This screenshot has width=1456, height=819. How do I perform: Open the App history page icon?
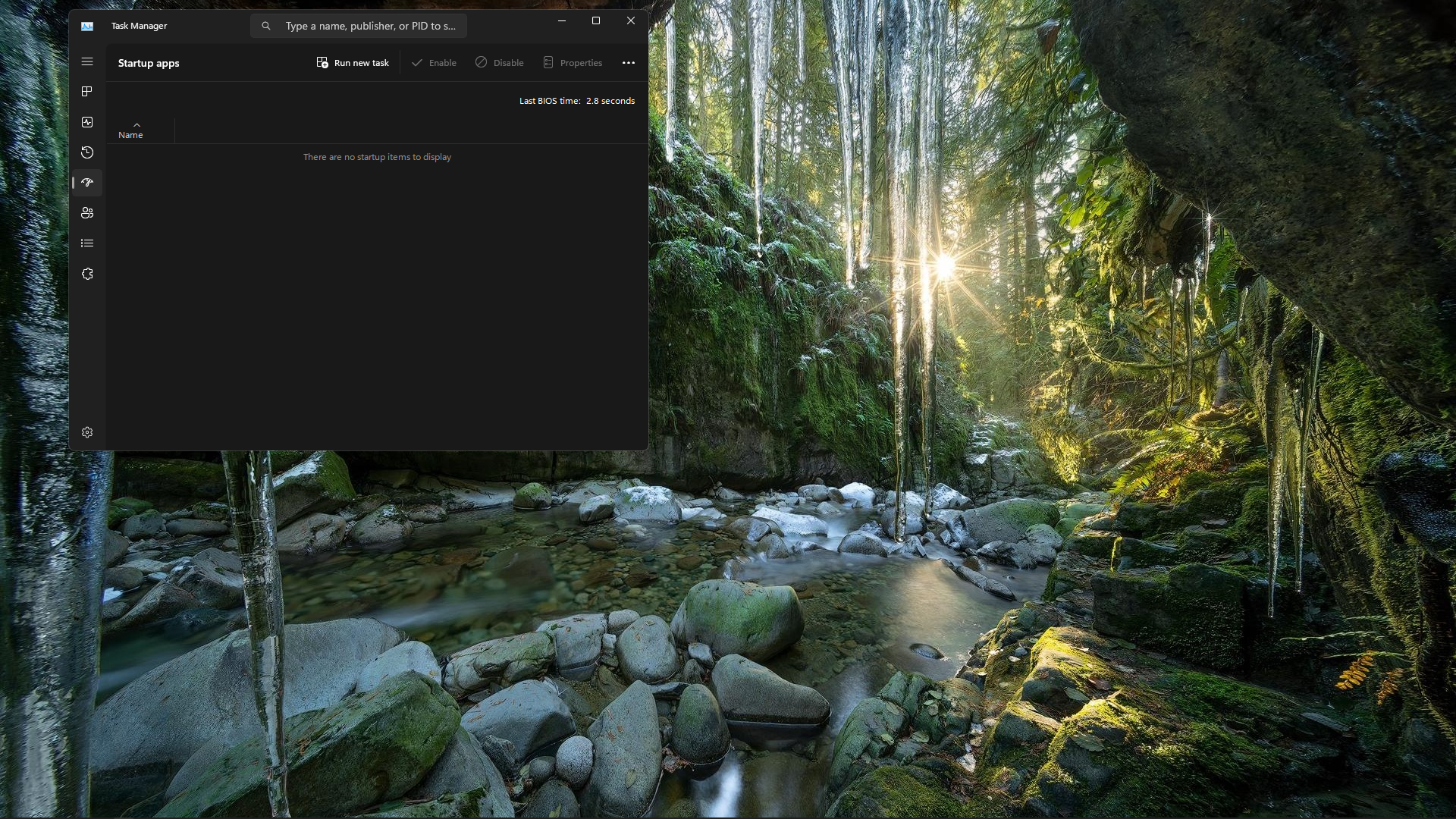pyautogui.click(x=87, y=152)
